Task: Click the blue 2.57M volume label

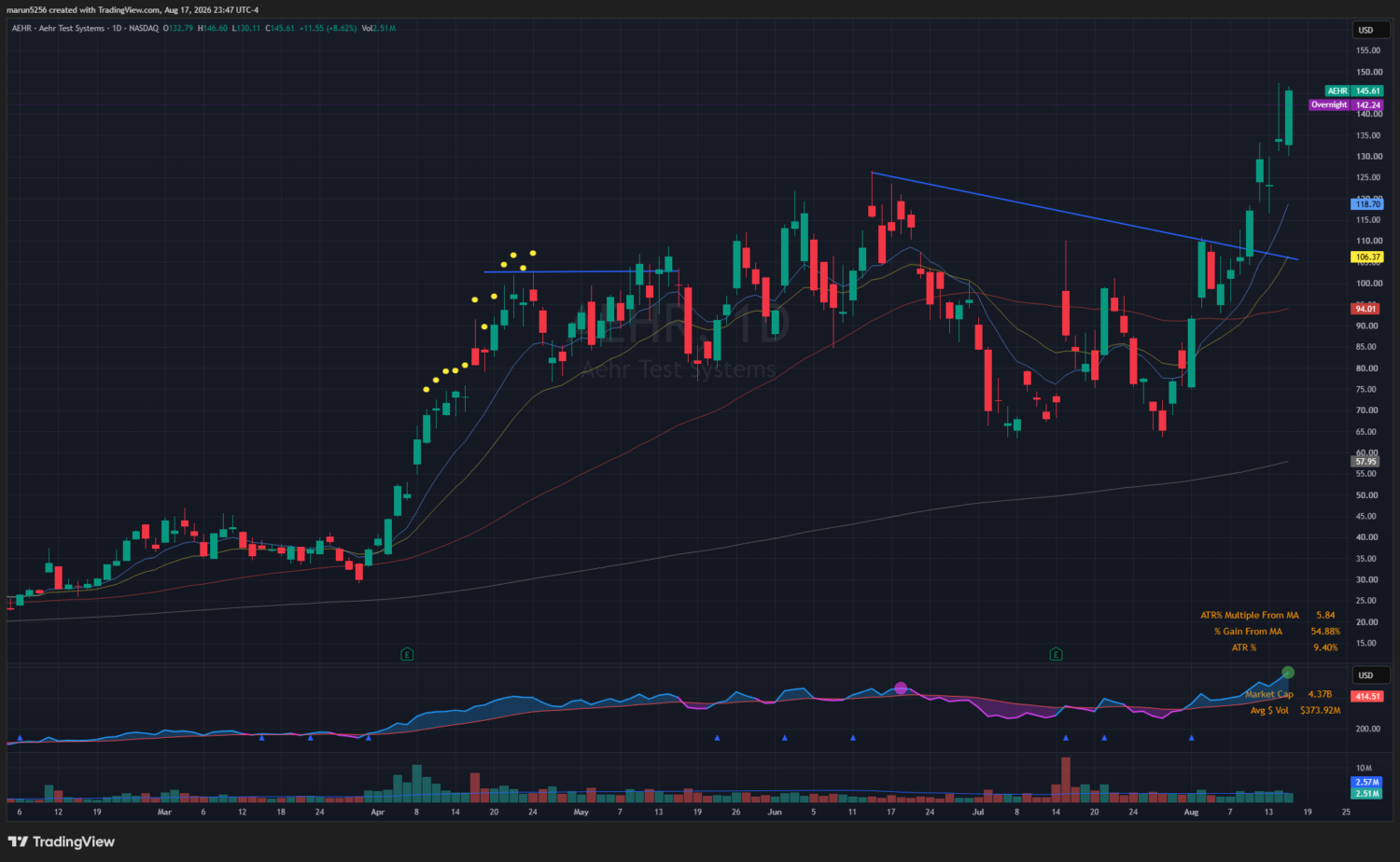Action: point(1366,782)
